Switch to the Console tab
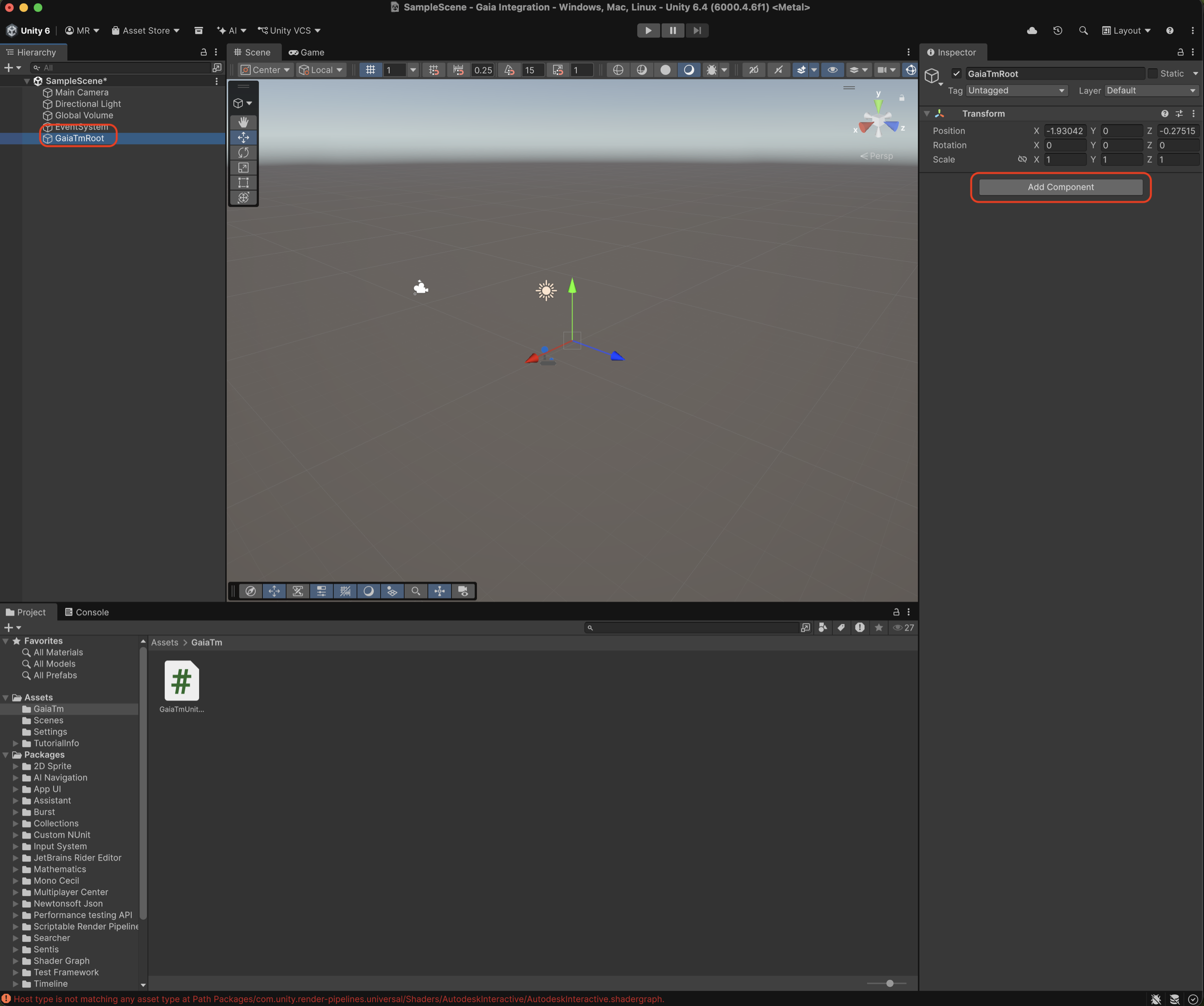The width and height of the screenshot is (1204, 1006). [x=87, y=612]
